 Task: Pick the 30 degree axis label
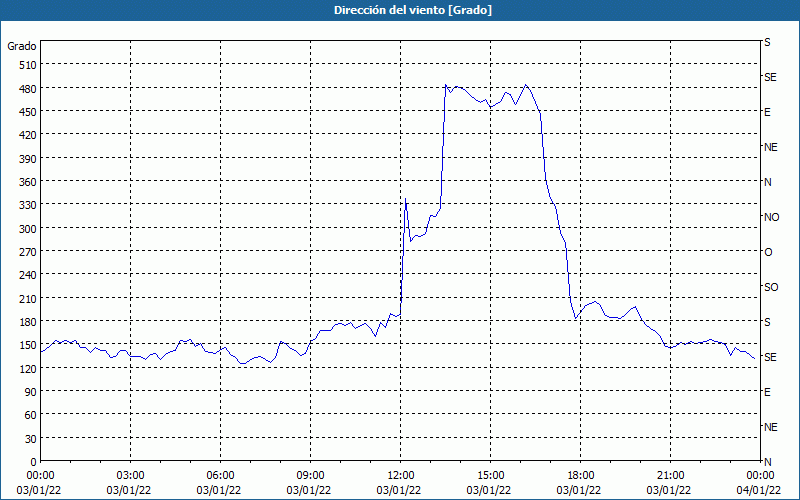(x=31, y=438)
